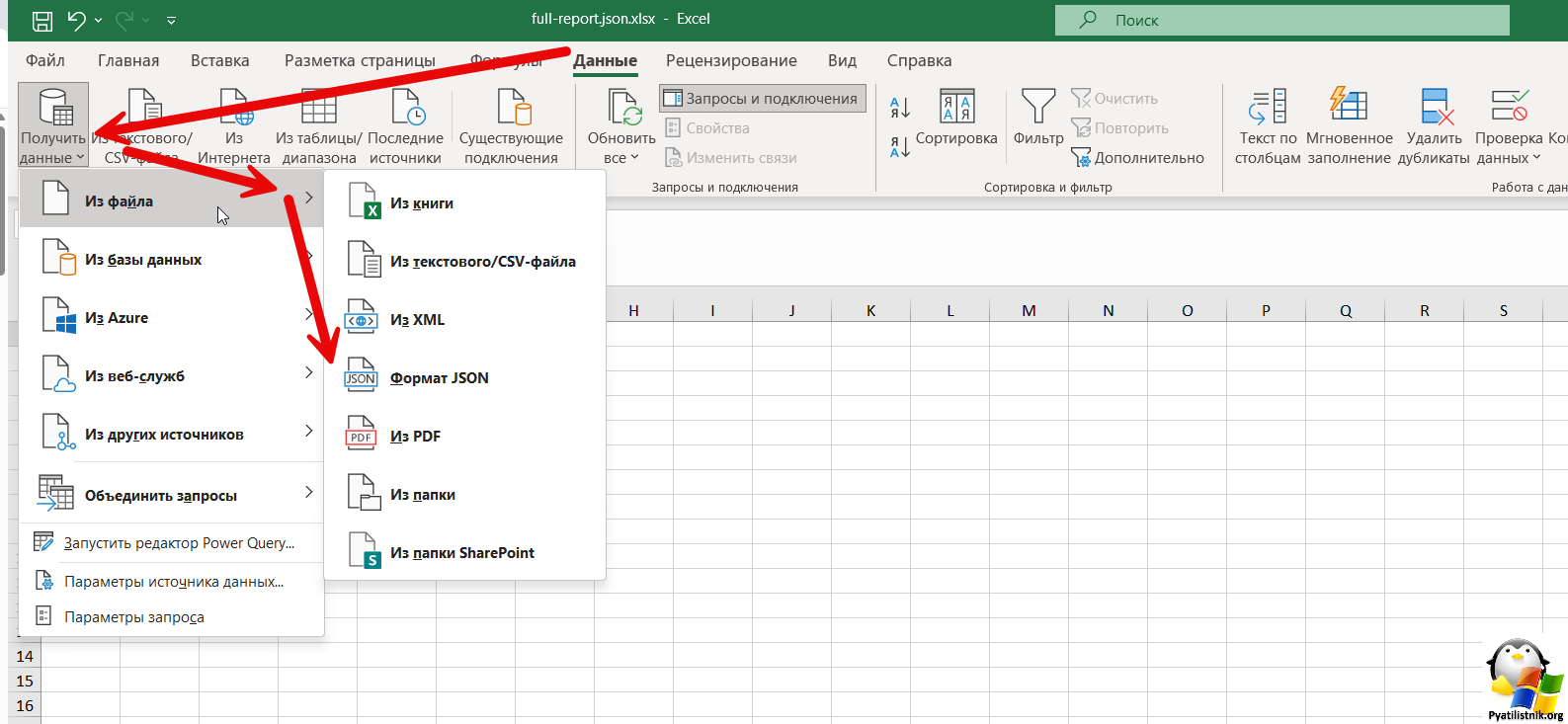Image resolution: width=1568 pixels, height=724 pixels.
Task: Click Повторить filter button
Action: click(x=1120, y=128)
